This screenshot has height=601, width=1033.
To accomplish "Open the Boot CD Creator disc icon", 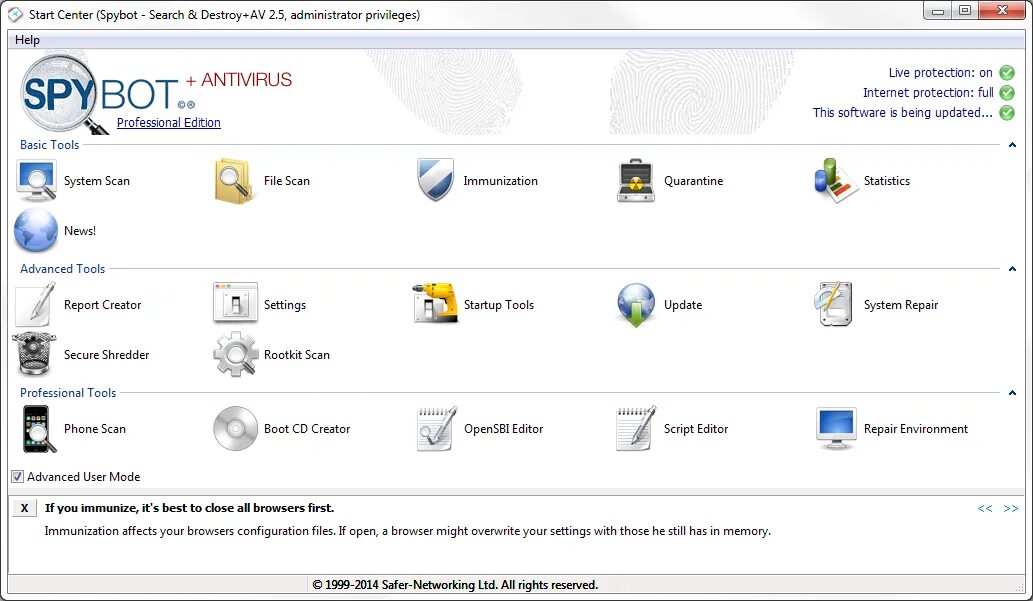I will click(x=235, y=428).
